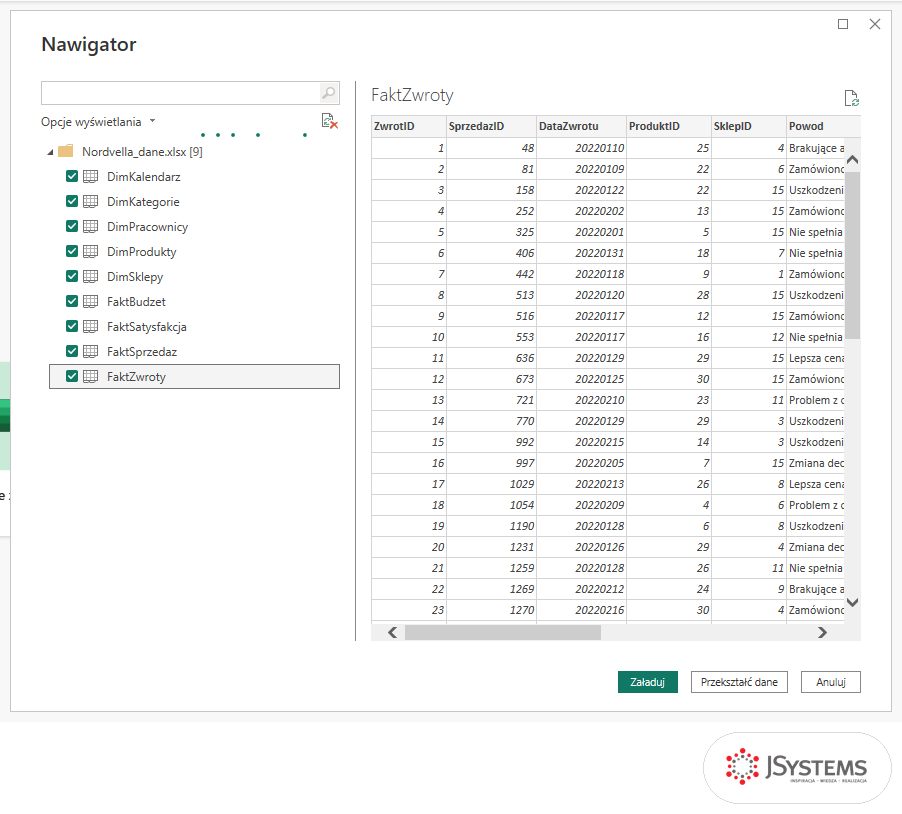This screenshot has width=902, height=814.
Task: Click the horizontal scrollbar thumb of preview
Action: [503, 633]
